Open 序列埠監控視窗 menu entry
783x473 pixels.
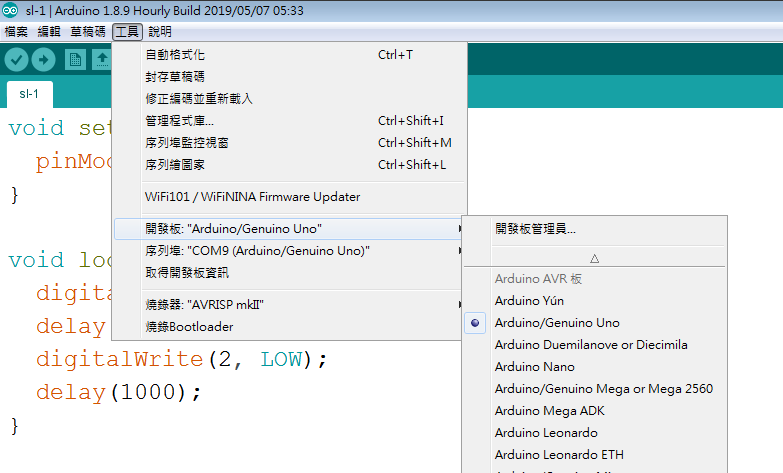tap(187, 143)
